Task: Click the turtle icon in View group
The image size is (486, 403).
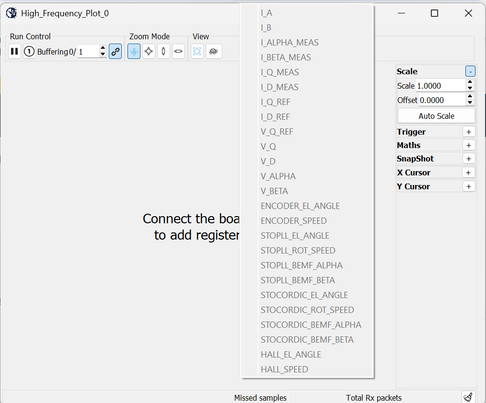Action: [213, 51]
